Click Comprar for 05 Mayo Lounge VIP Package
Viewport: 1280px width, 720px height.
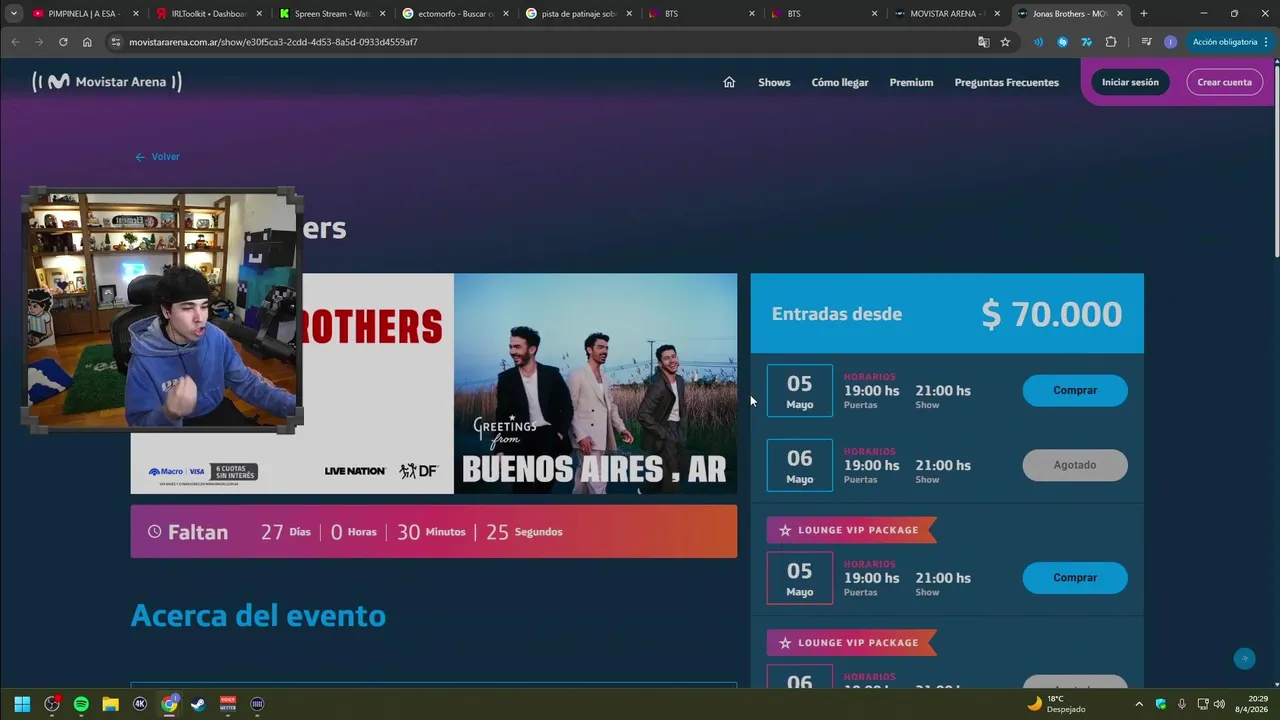click(x=1075, y=578)
